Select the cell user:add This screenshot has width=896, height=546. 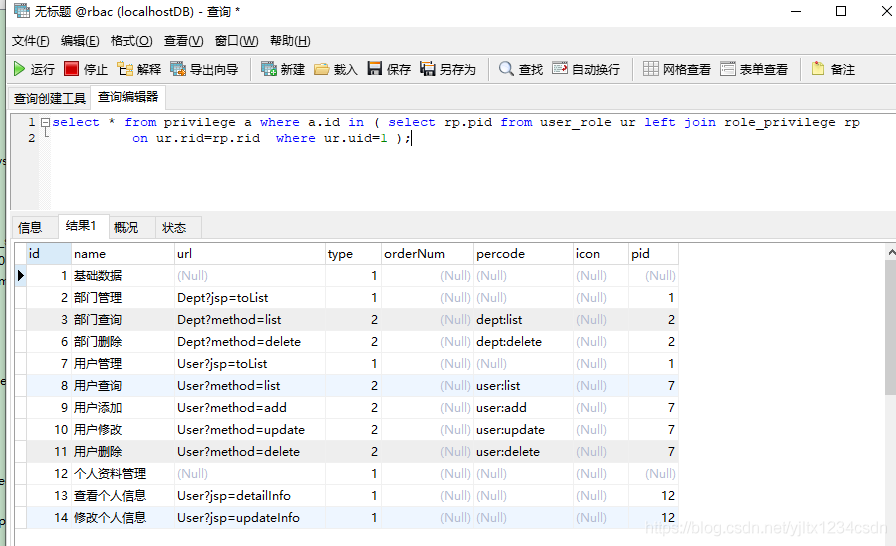coord(523,408)
